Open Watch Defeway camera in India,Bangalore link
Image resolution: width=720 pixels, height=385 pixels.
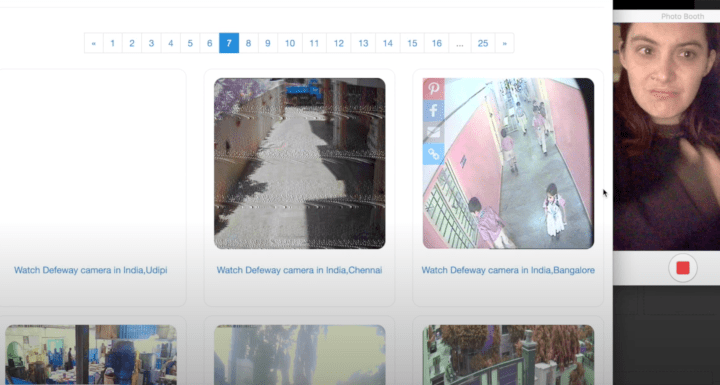508,270
